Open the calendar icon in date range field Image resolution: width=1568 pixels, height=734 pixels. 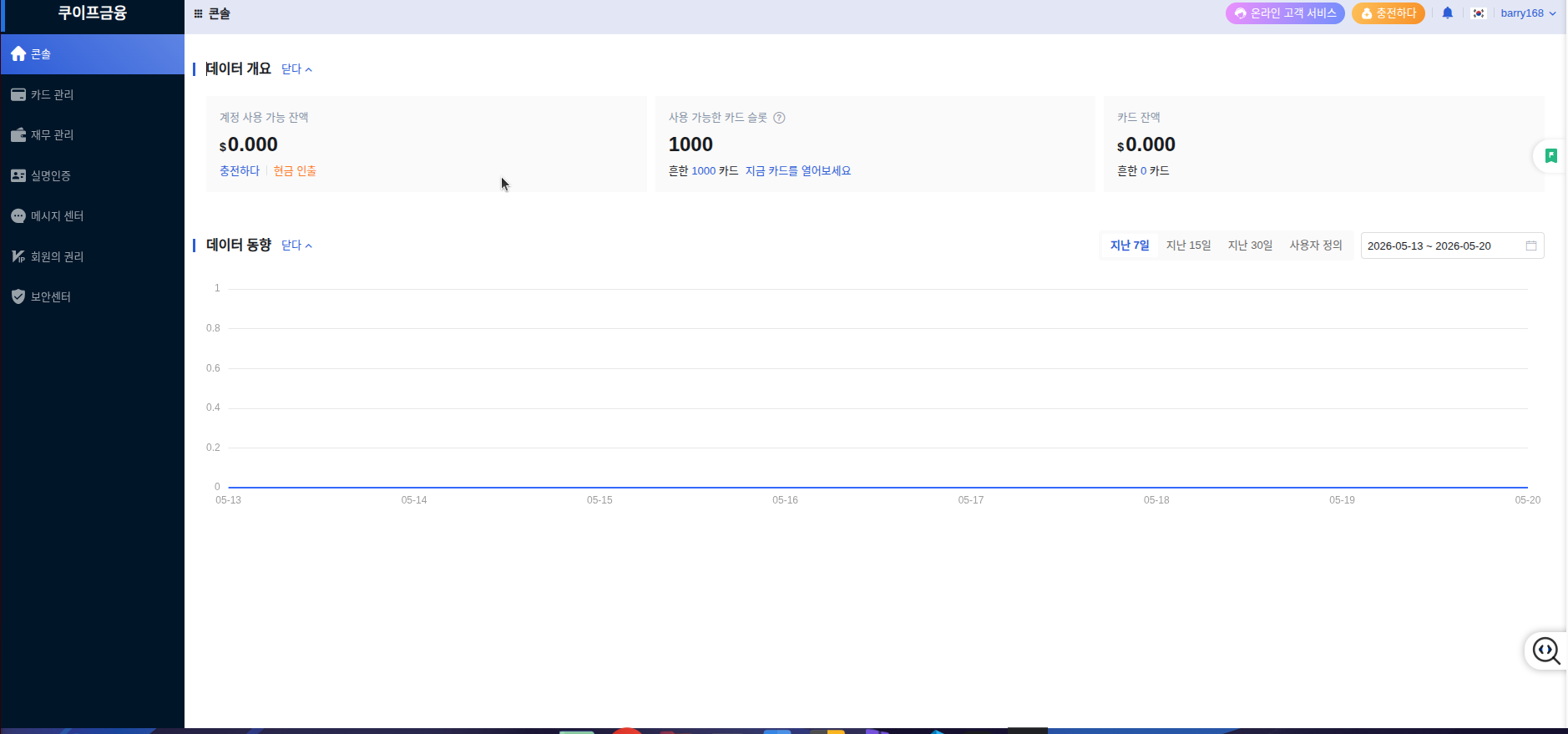pos(1531,246)
